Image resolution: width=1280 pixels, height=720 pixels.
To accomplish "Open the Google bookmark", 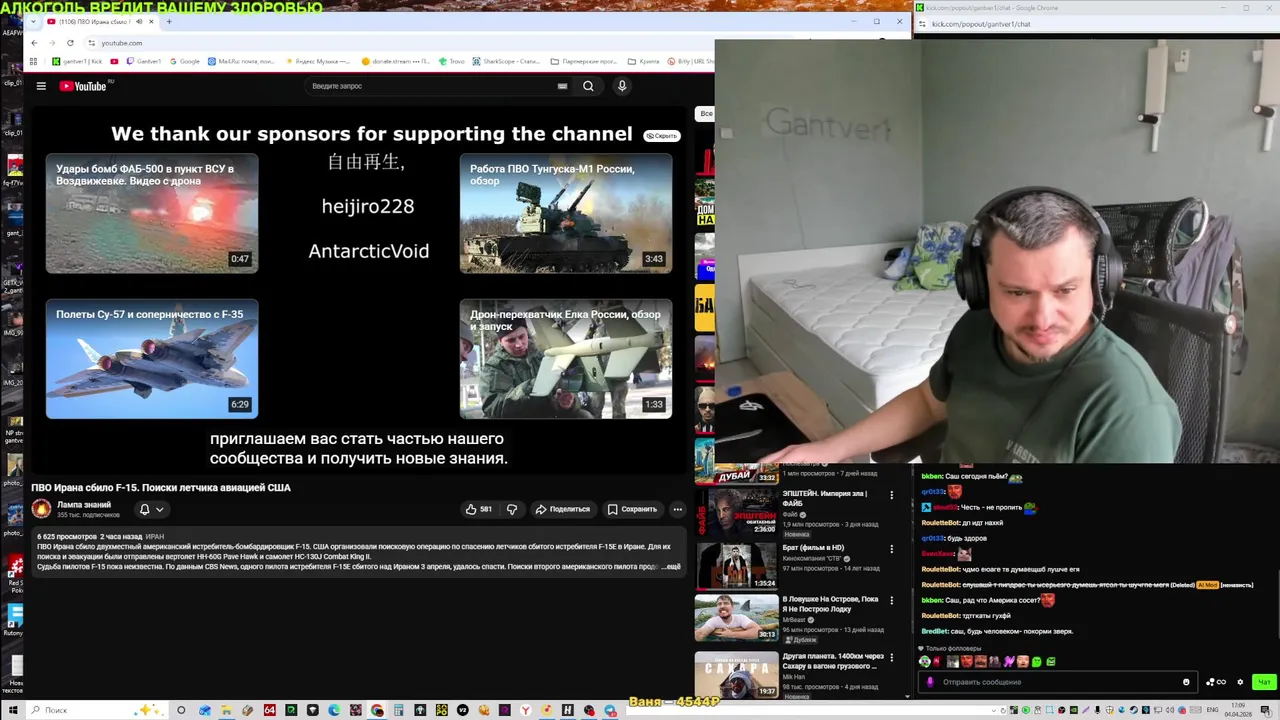I will click(x=184, y=61).
